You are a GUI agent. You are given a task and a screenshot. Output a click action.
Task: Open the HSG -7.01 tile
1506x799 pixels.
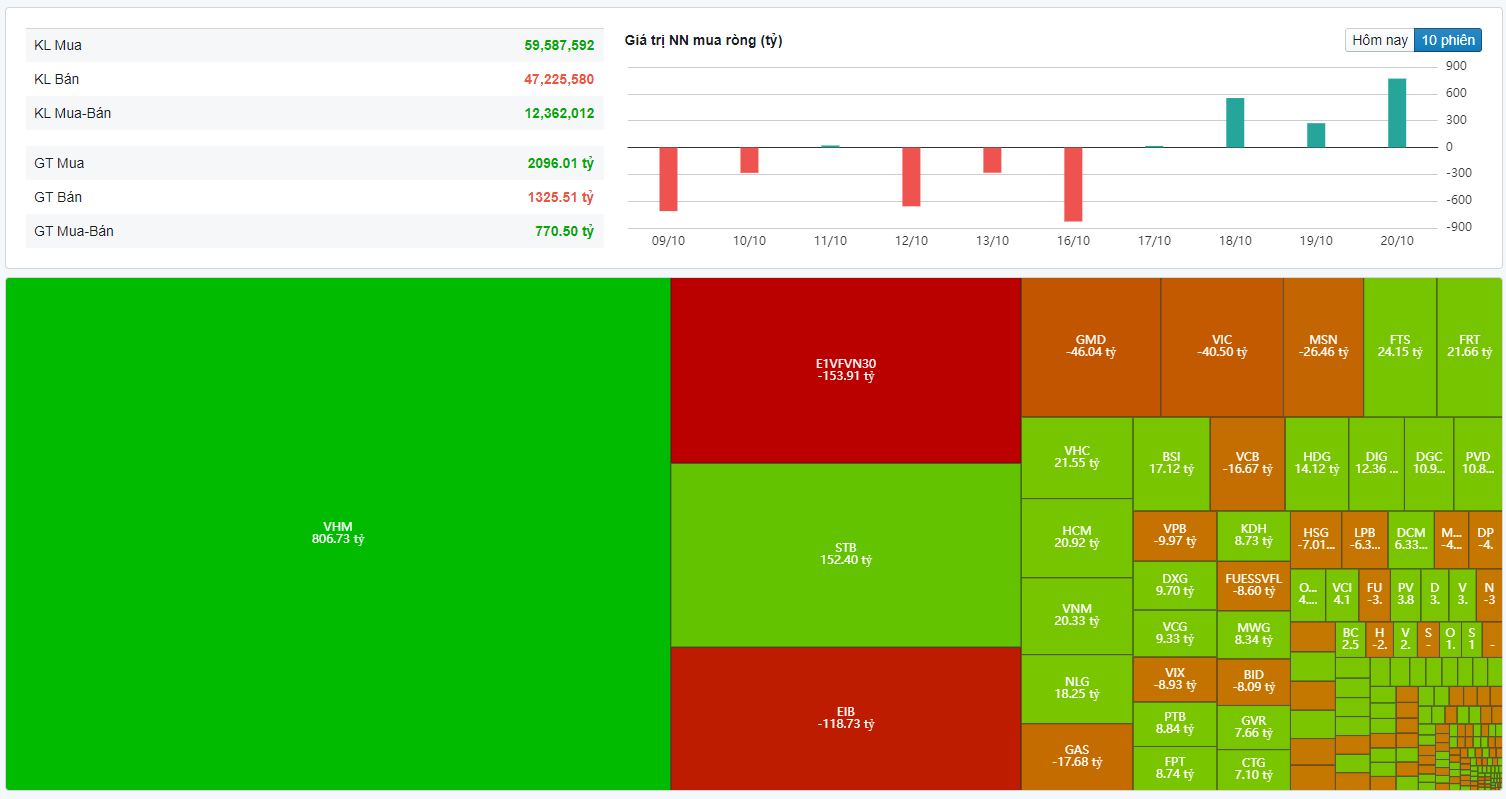(1315, 540)
